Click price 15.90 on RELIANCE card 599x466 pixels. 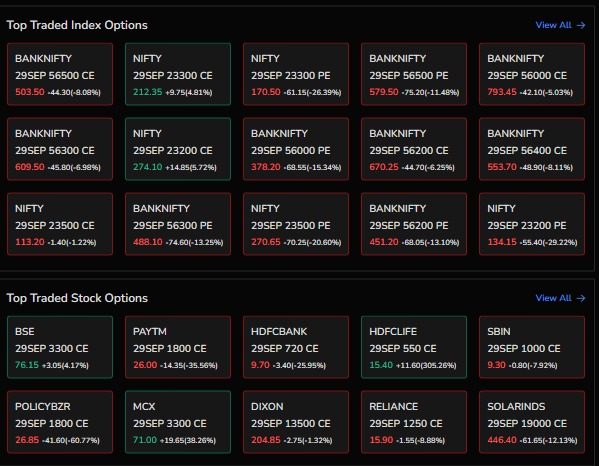(381, 440)
